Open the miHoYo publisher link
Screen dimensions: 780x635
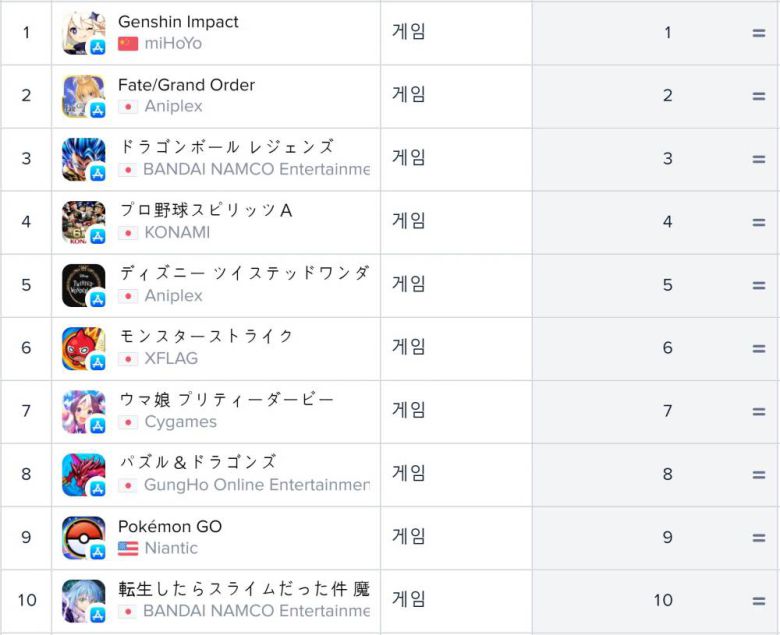(x=172, y=44)
